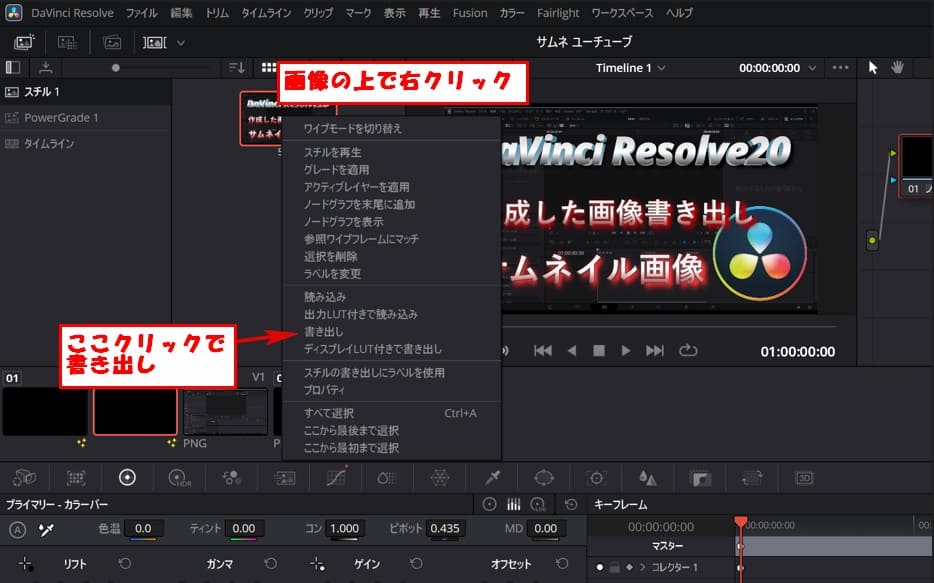
Task: Open the viewer three-dot options menu
Action: [840, 68]
